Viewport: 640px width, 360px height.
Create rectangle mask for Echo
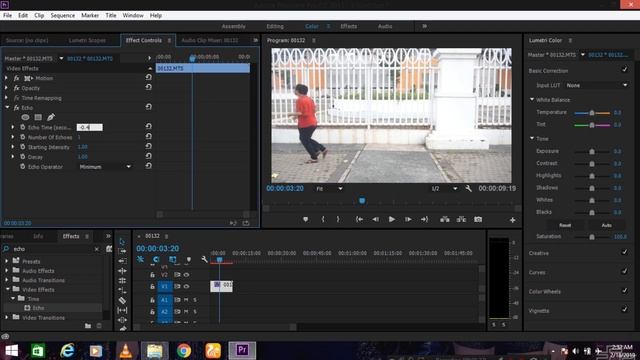38,117
